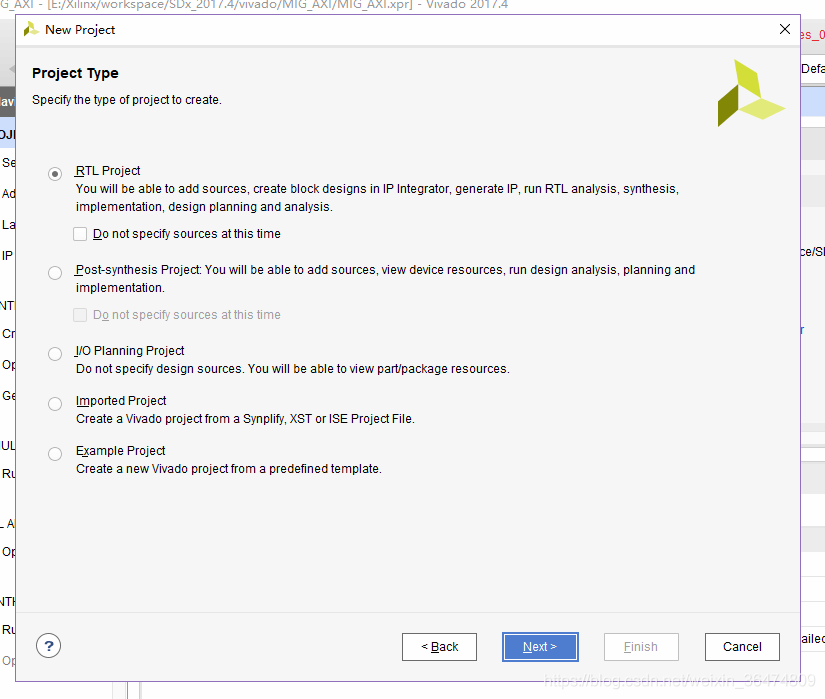Viewport: 825px width, 699px height.
Task: Go back with the Back button
Action: (x=439, y=646)
